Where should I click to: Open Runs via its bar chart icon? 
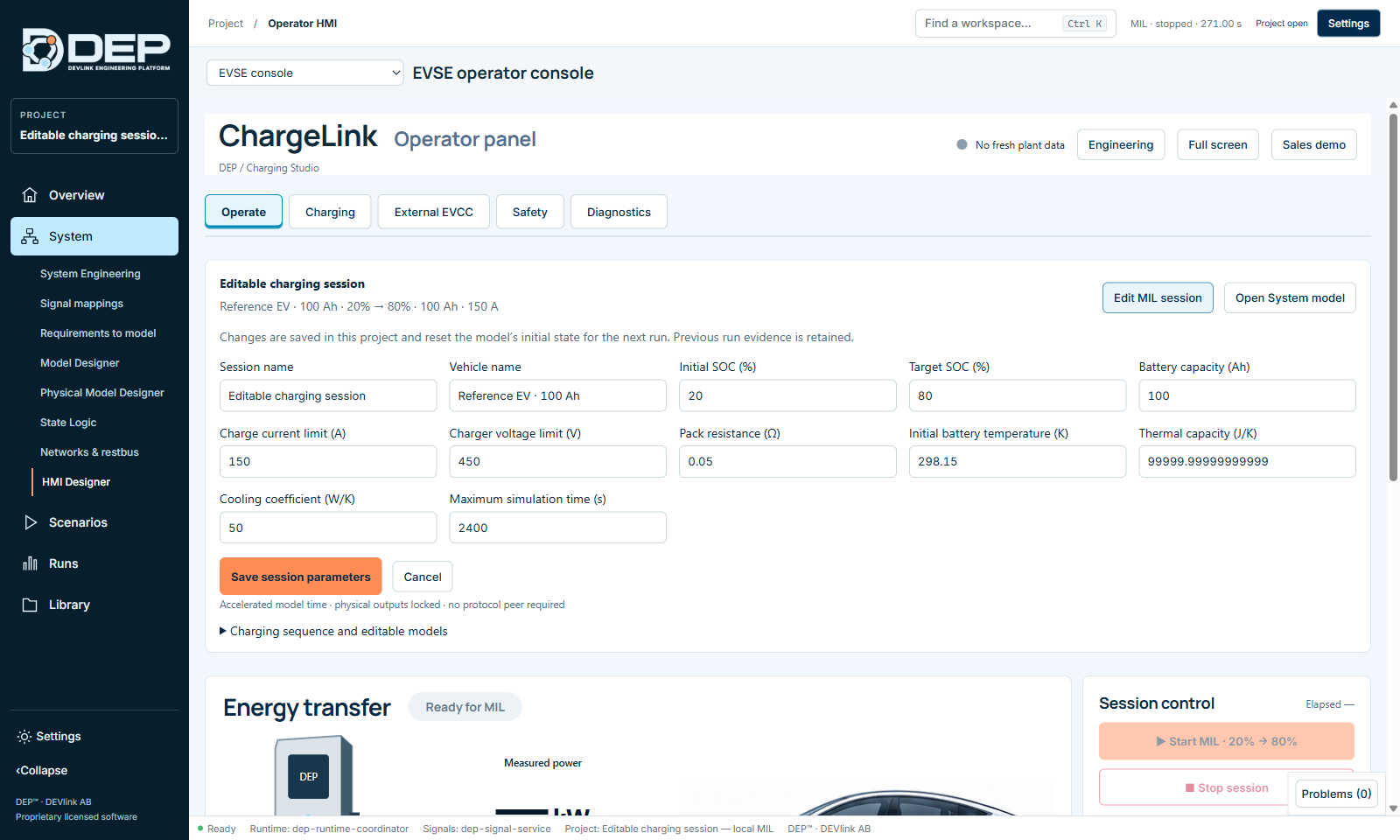point(30,563)
